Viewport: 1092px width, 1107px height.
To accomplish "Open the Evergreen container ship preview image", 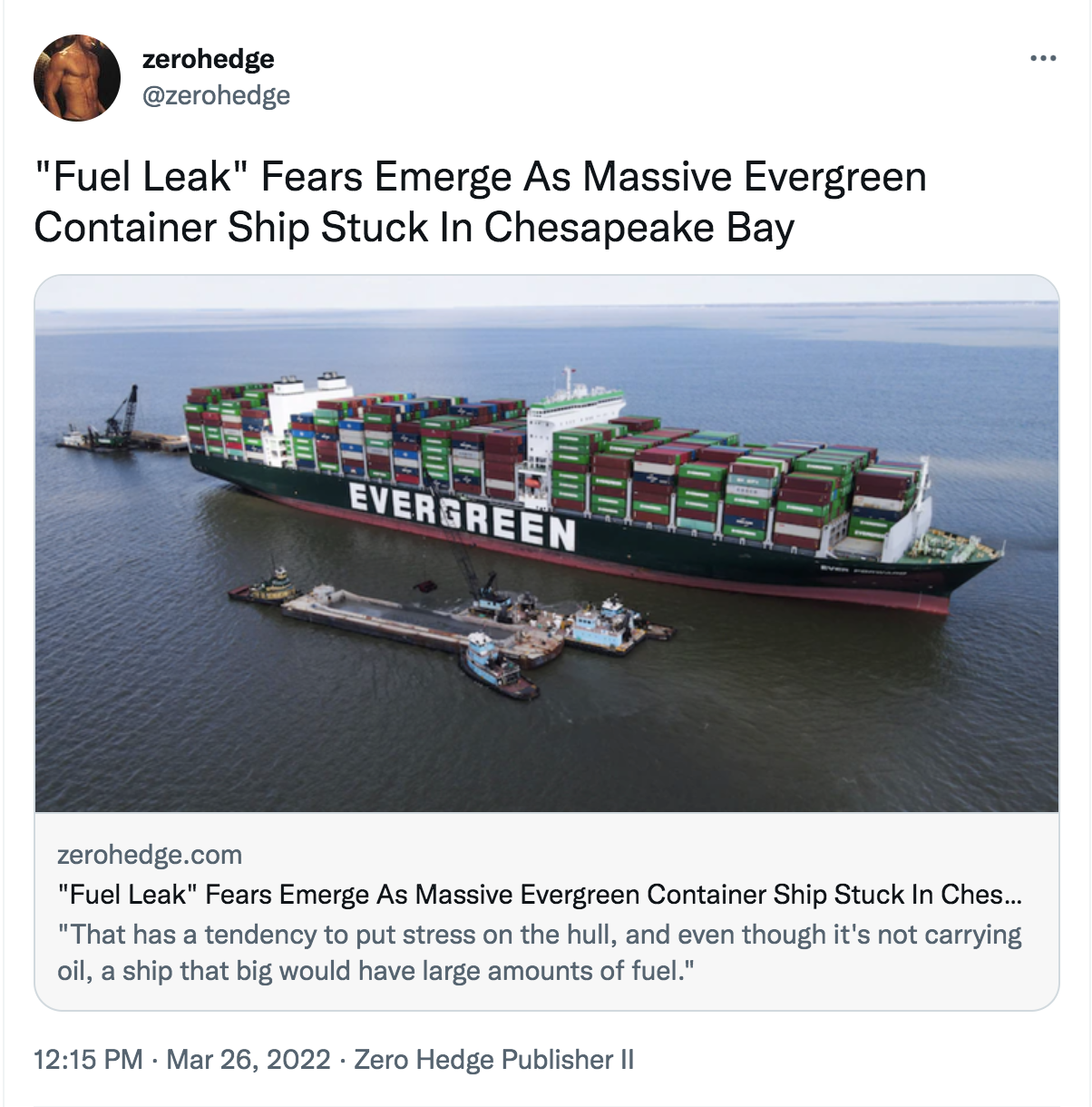I will [546, 544].
